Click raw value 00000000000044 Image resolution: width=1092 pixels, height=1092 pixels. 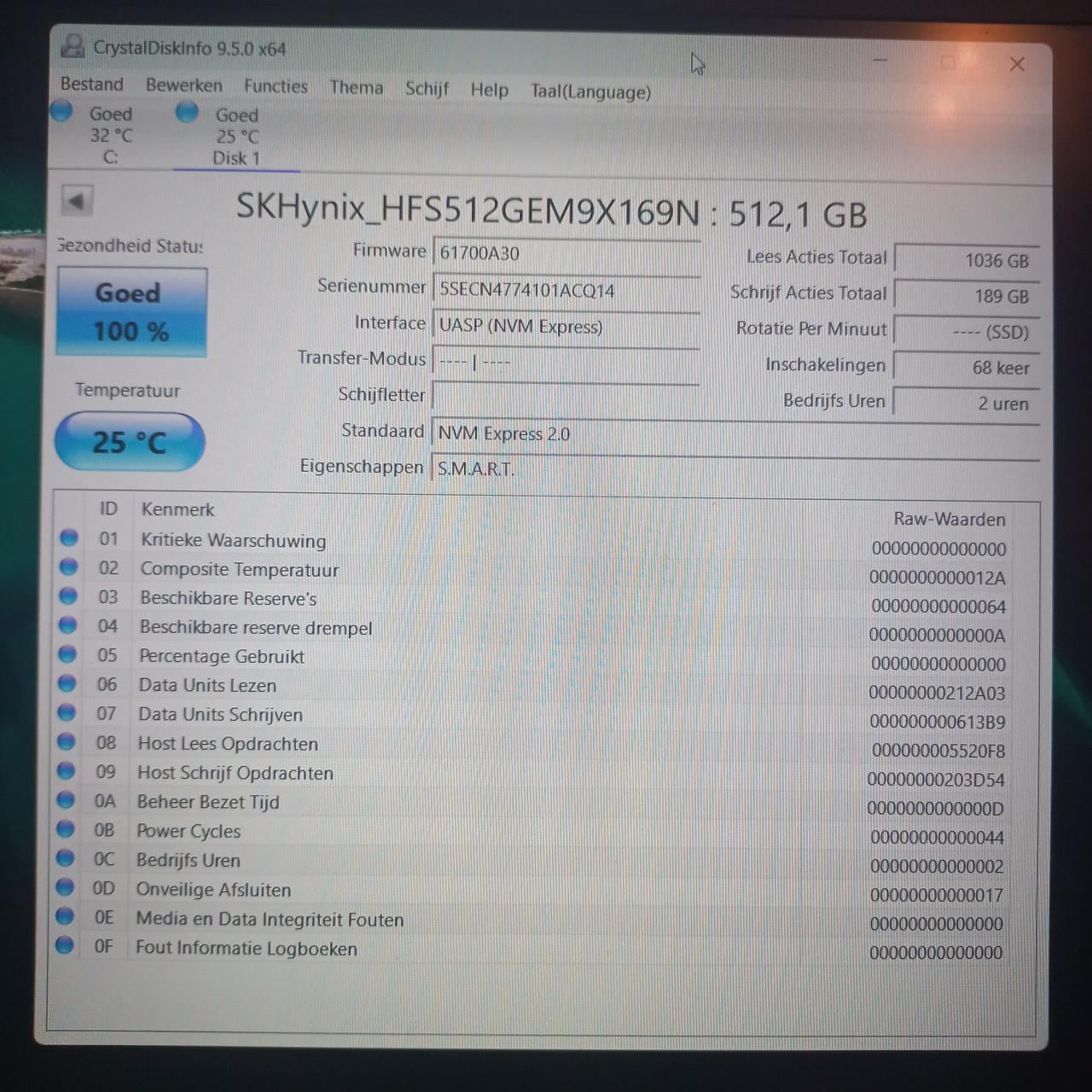pyautogui.click(x=937, y=838)
